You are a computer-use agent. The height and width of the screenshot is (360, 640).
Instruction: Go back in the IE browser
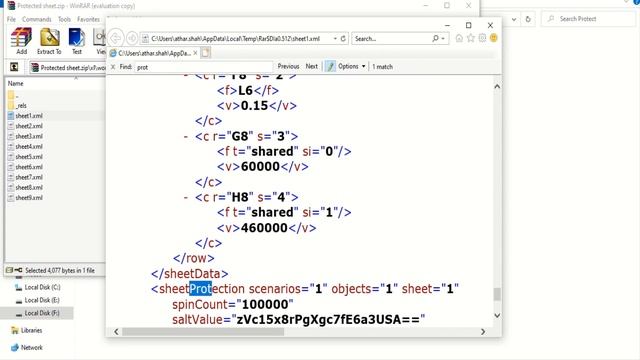(116, 38)
